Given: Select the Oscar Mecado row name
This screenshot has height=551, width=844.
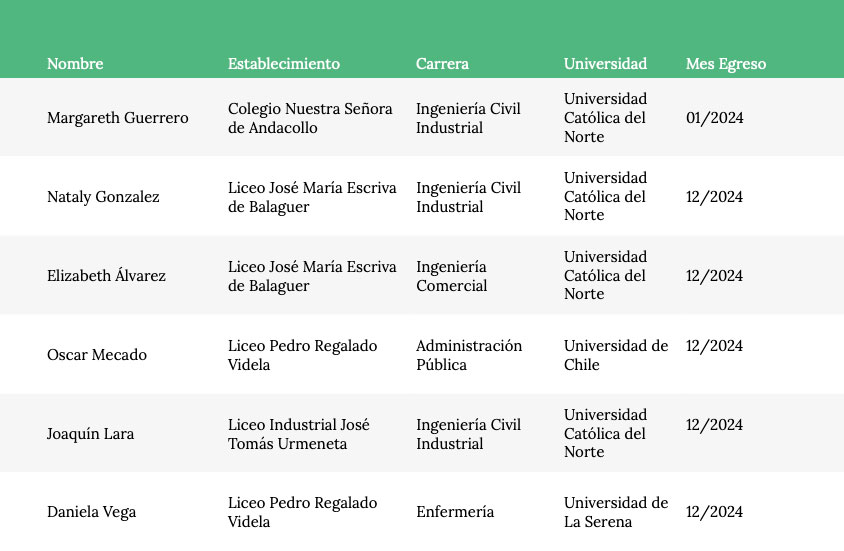Looking at the screenshot, I should (x=97, y=355).
